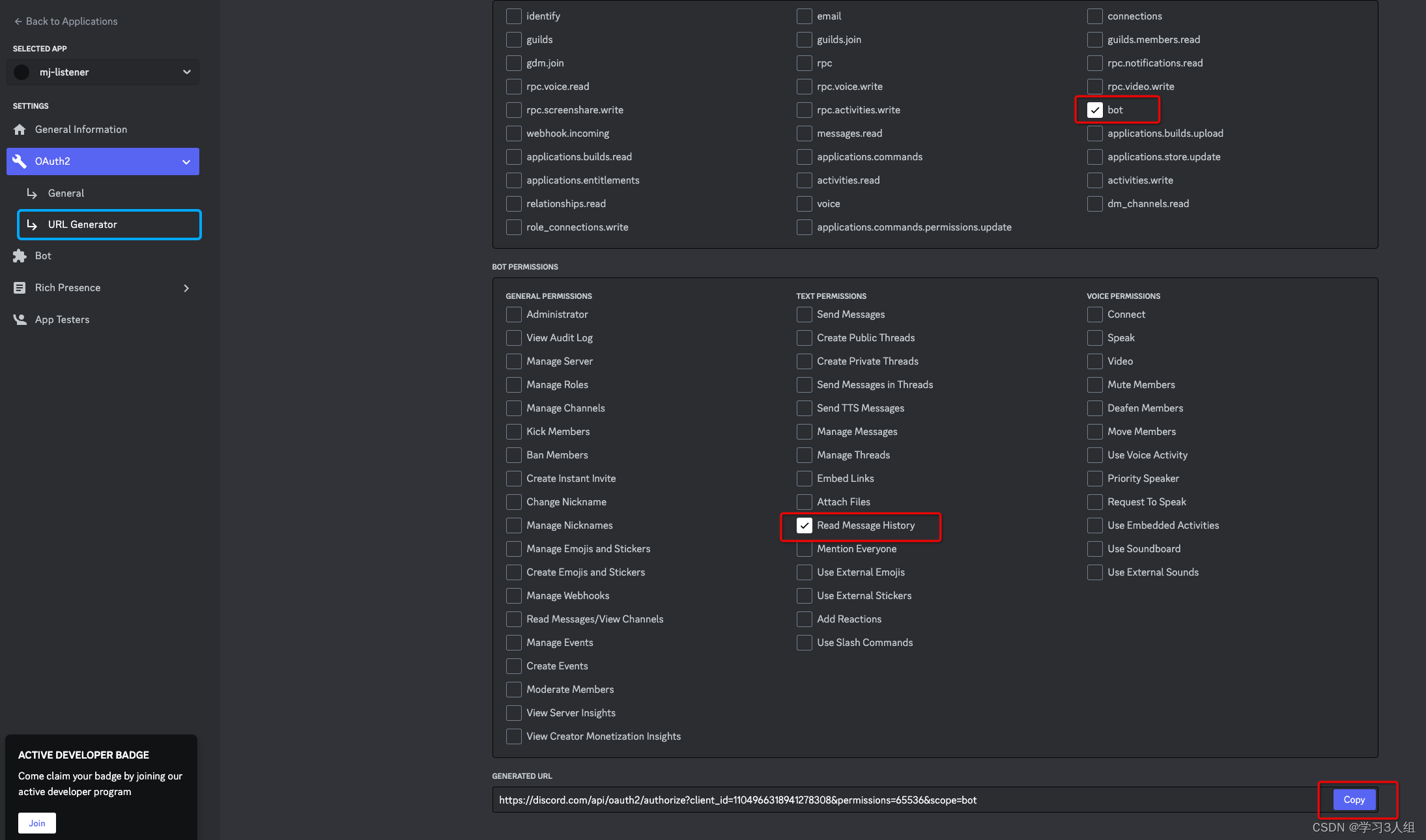Viewport: 1426px width, 840px height.
Task: Click the General Information home icon
Action: click(20, 130)
